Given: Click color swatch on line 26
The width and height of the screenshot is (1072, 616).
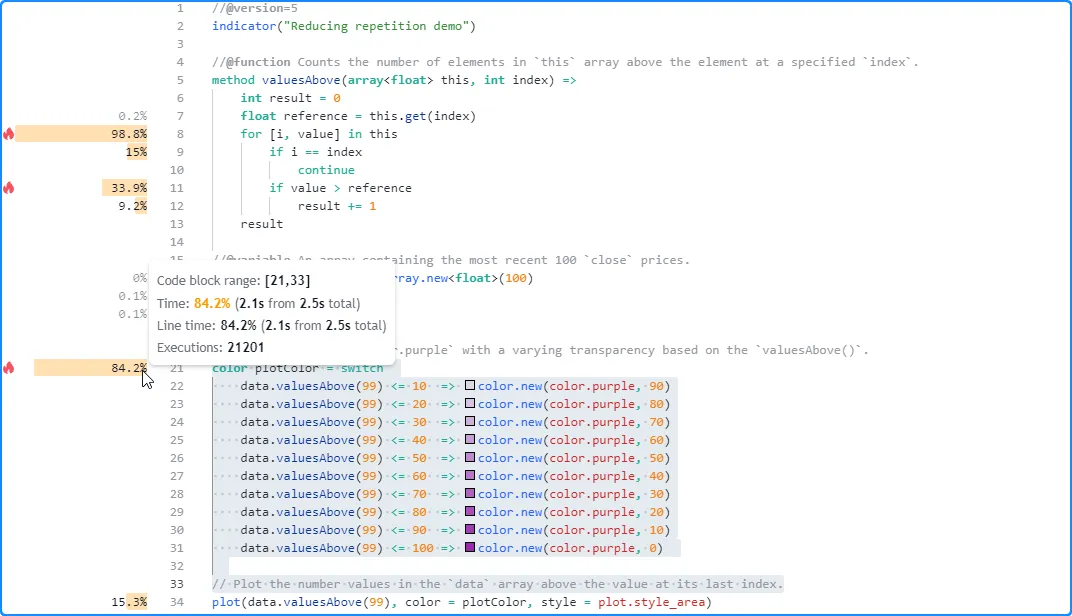Looking at the screenshot, I should pyautogui.click(x=470, y=458).
